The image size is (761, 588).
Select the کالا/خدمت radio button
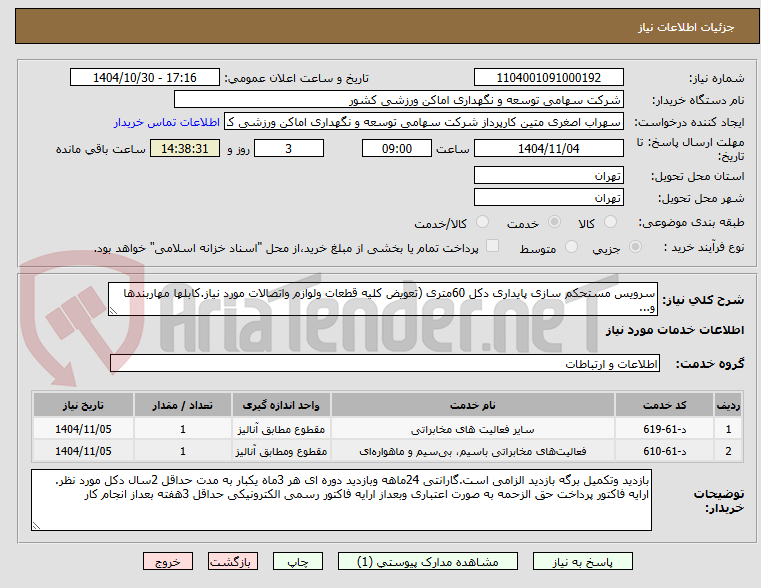[482, 222]
